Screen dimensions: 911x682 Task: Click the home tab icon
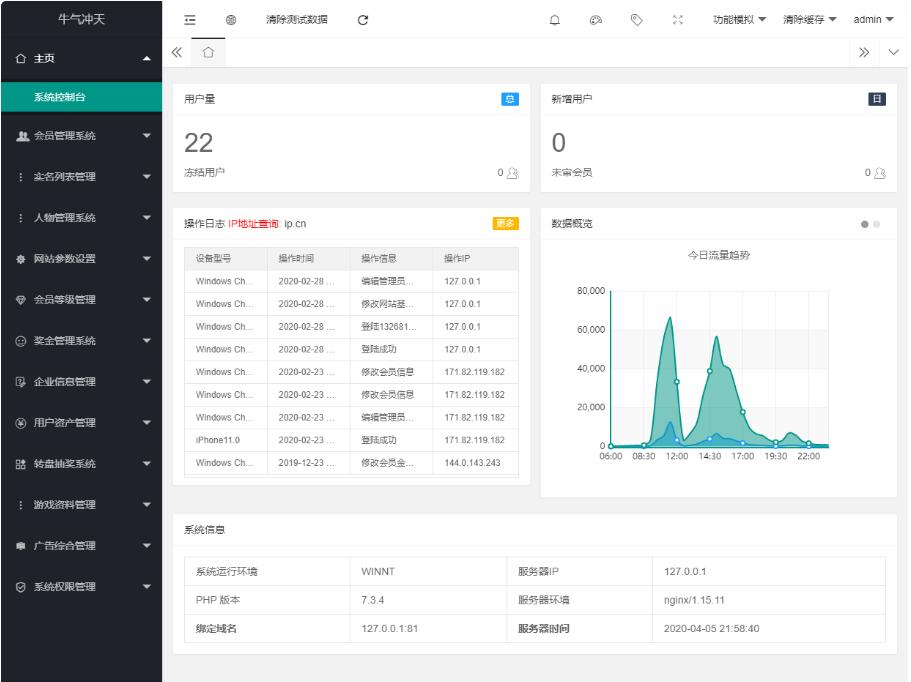click(208, 52)
